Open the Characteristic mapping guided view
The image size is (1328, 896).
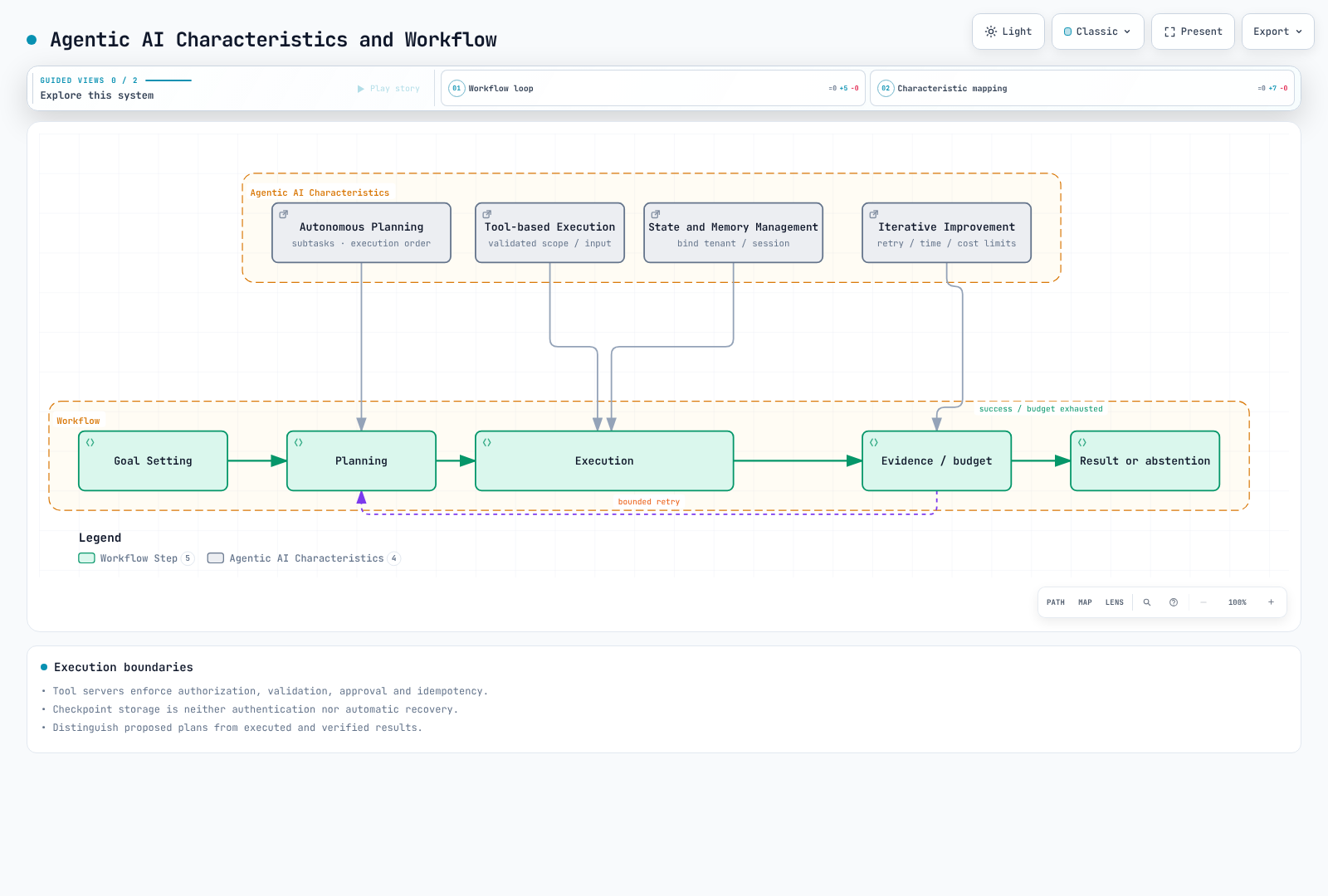pyautogui.click(x=1082, y=88)
